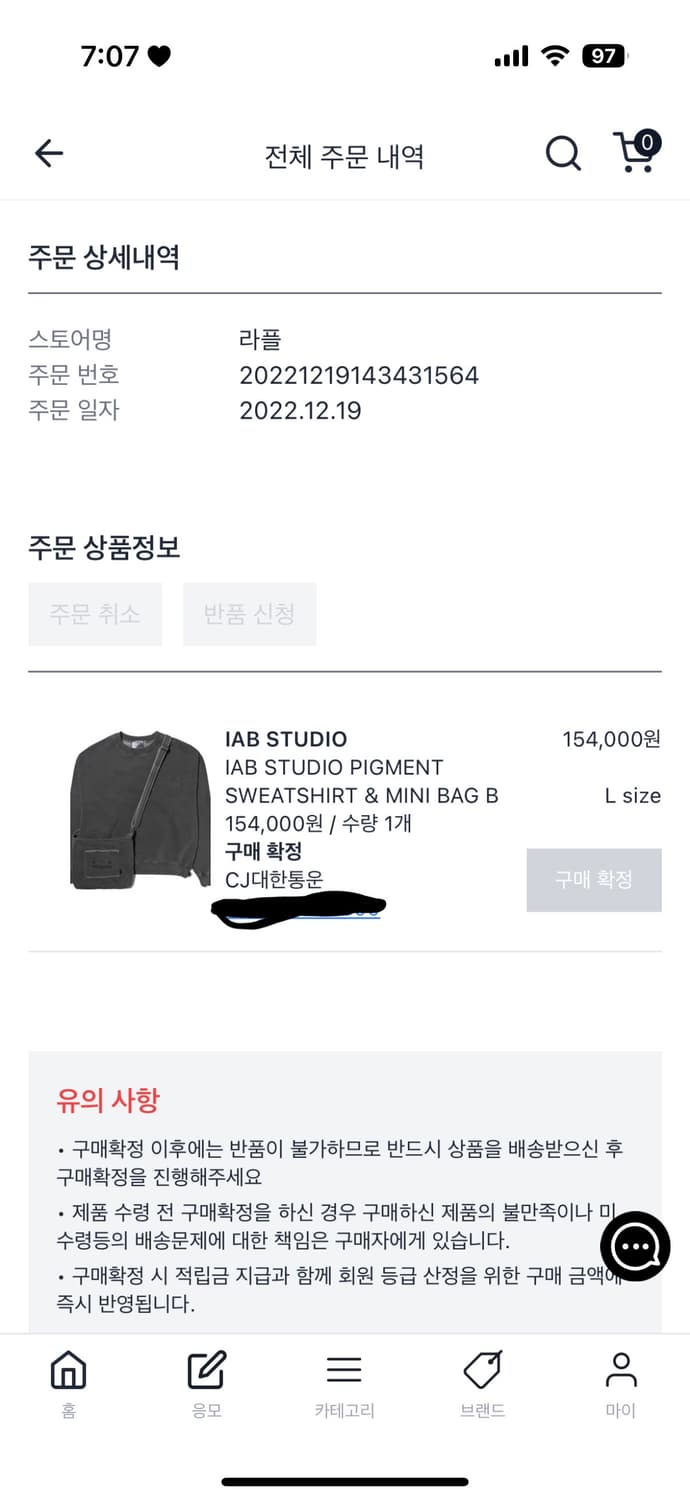
Task: Tap the home icon (홈)
Action: (68, 1370)
